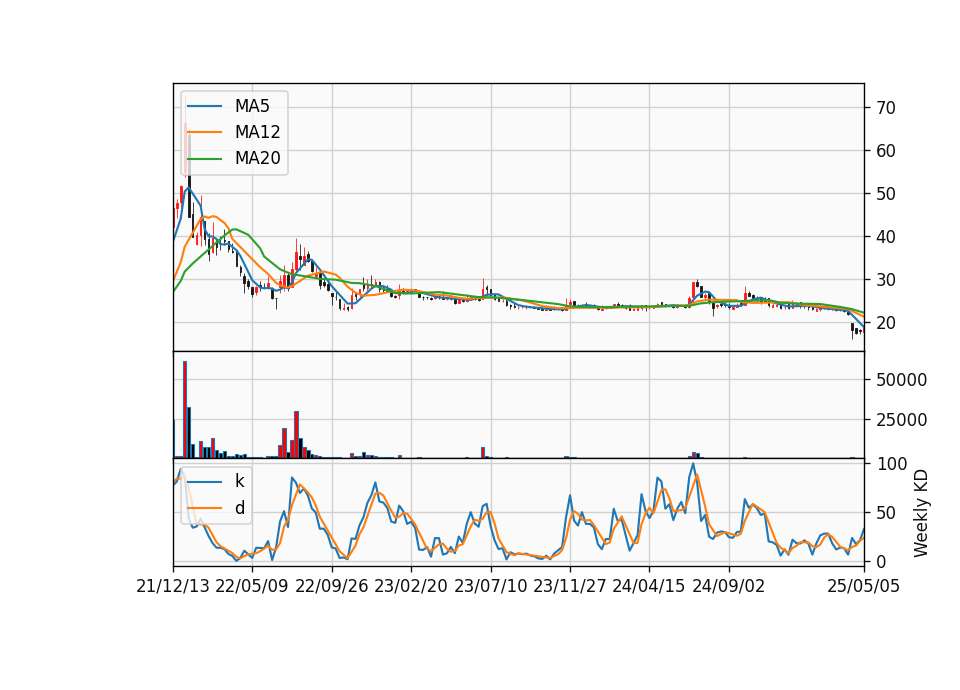Click the tallest red volume bar
Image resolution: width=960 pixels, height=690 pixels.
pyautogui.click(x=185, y=410)
